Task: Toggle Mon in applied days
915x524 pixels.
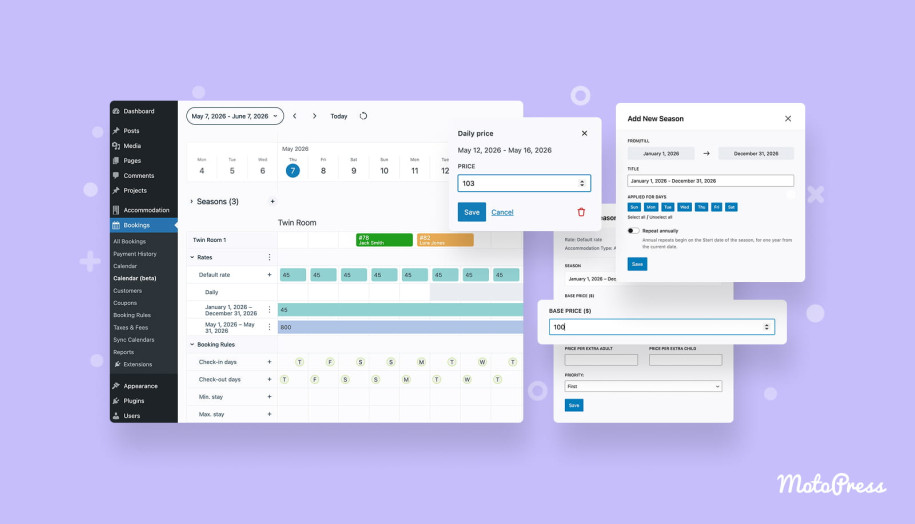Action: point(651,207)
